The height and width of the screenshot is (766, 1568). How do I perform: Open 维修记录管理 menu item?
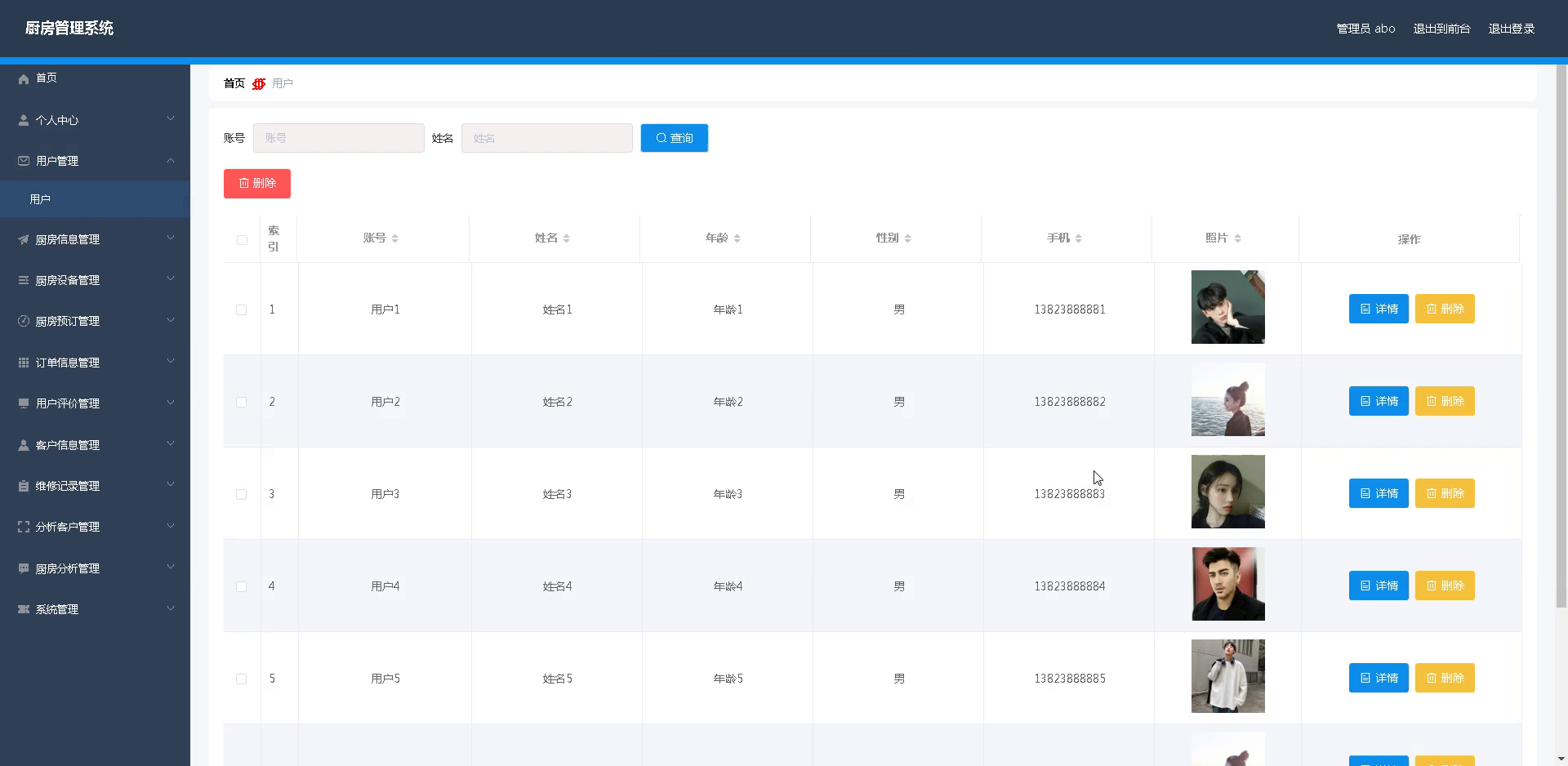tap(95, 486)
